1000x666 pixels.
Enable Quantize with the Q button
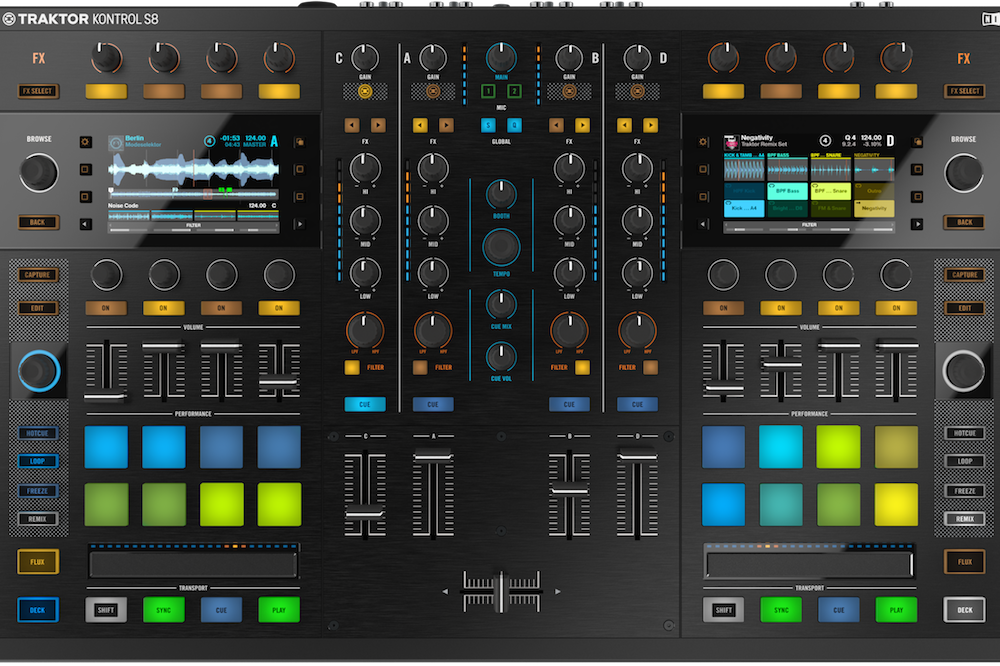point(514,125)
